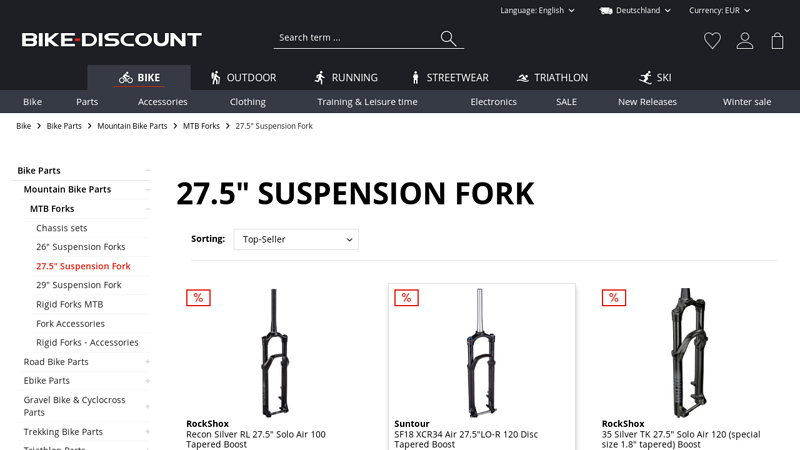The height and width of the screenshot is (450, 800).
Task: Click the sale percent badge on Suntour fork
Action: point(406,297)
